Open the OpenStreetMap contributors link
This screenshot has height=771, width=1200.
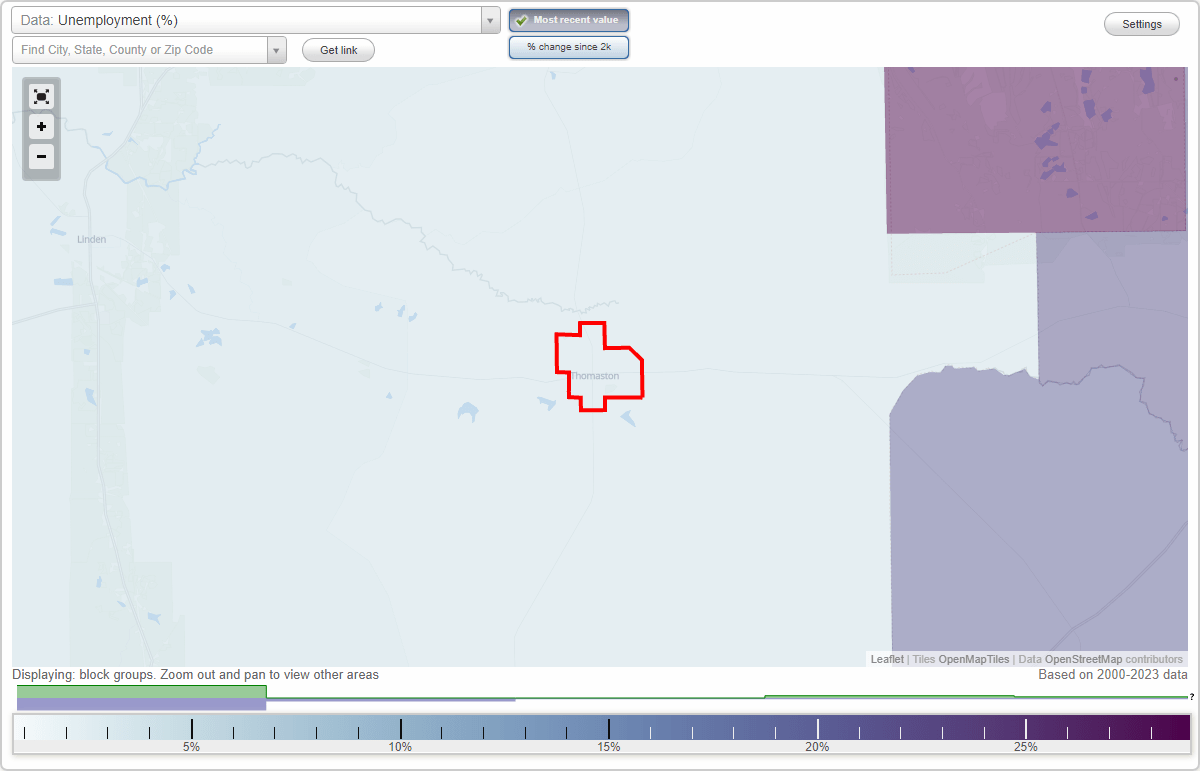click(1083, 659)
